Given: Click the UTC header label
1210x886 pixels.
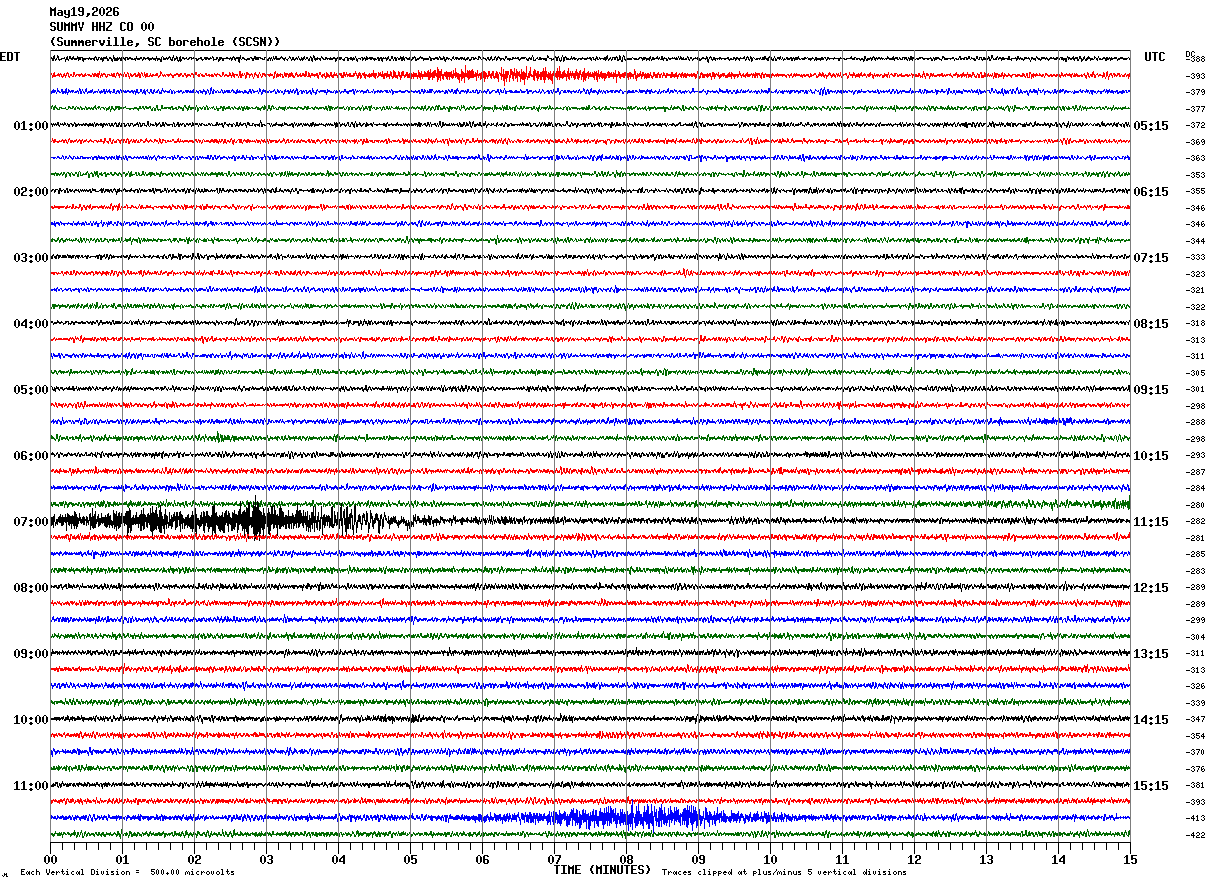Looking at the screenshot, I should click(1155, 57).
